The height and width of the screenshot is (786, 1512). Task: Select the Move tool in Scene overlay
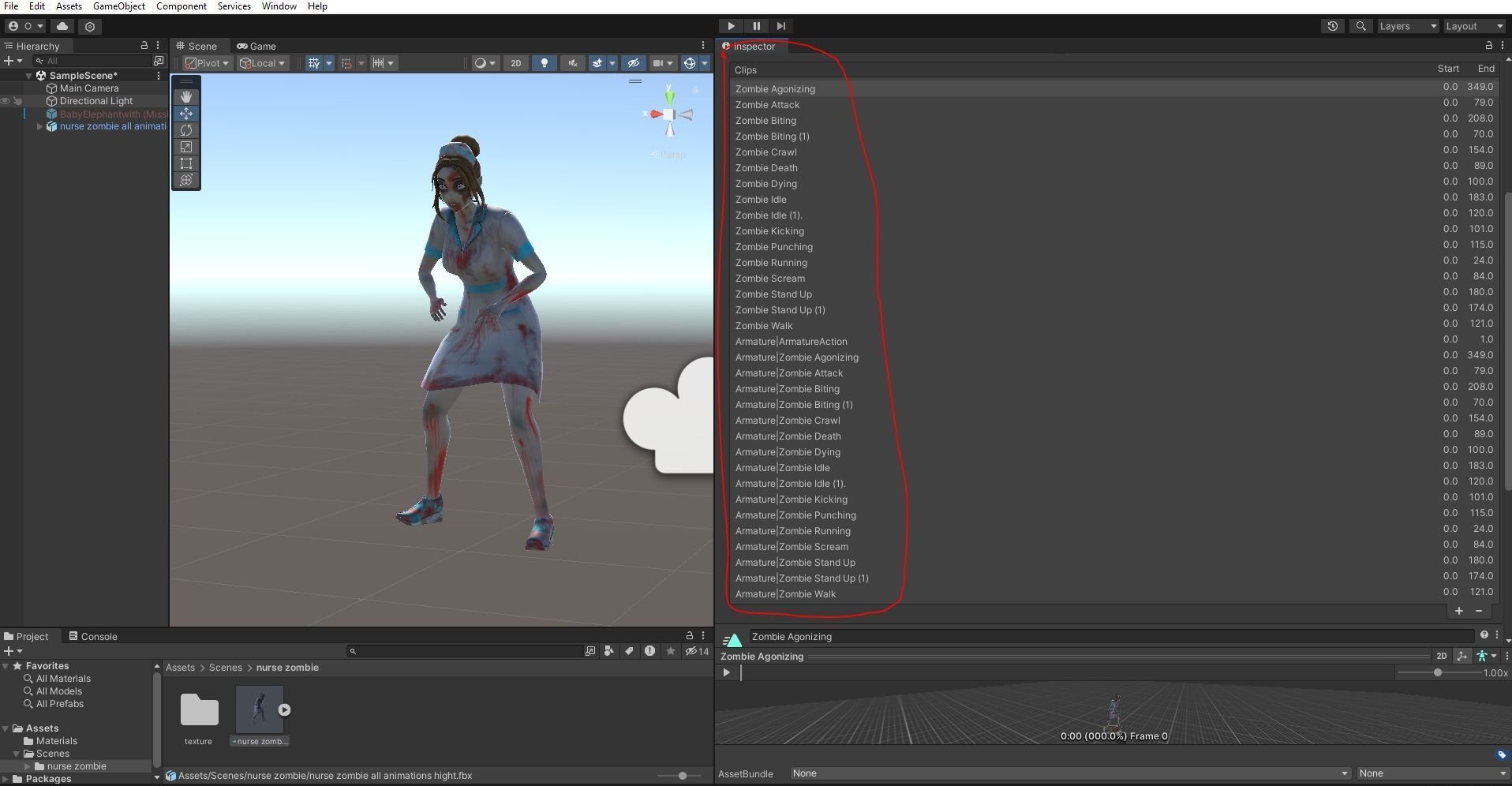(x=186, y=114)
